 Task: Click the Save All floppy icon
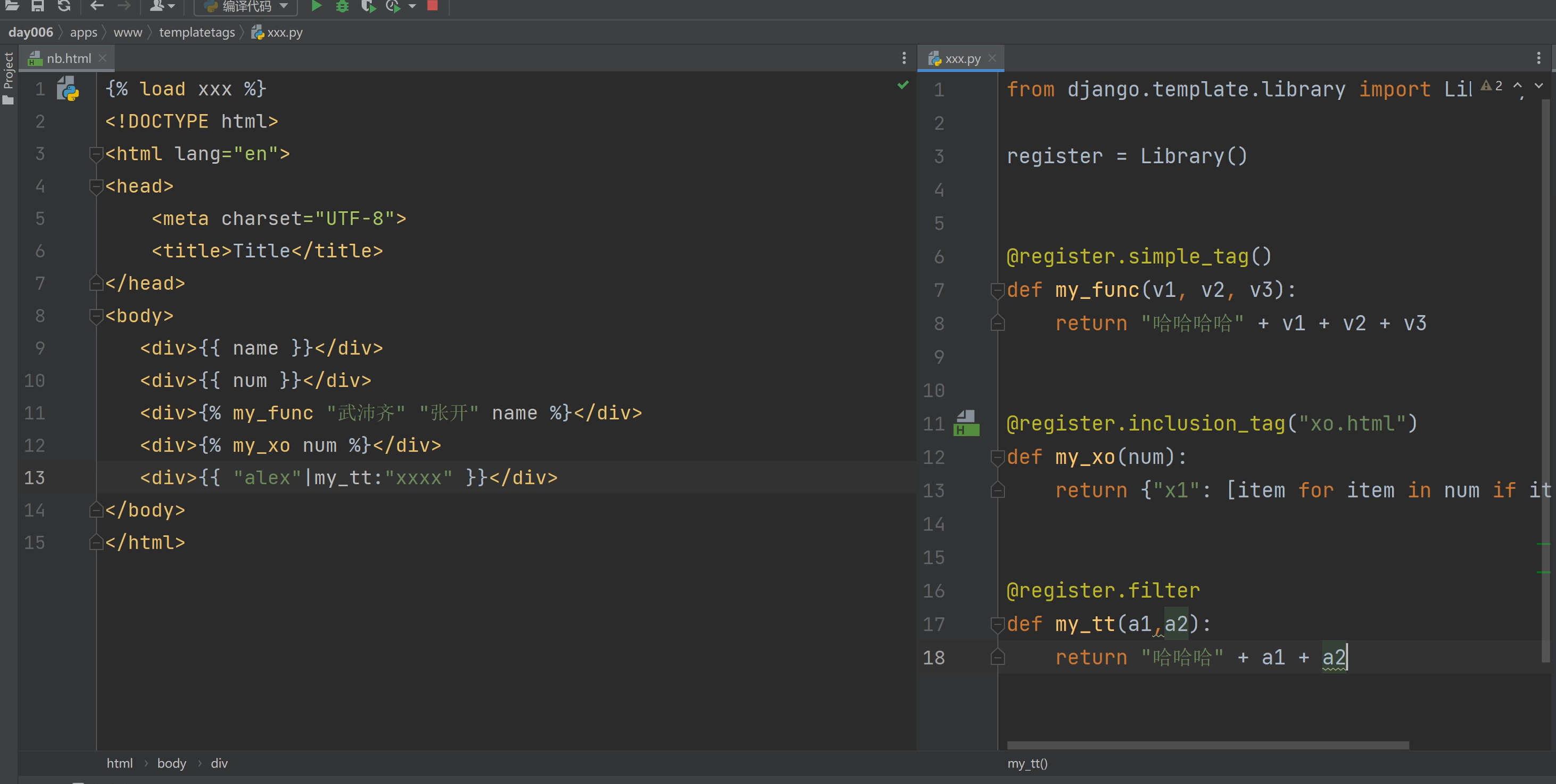(37, 6)
